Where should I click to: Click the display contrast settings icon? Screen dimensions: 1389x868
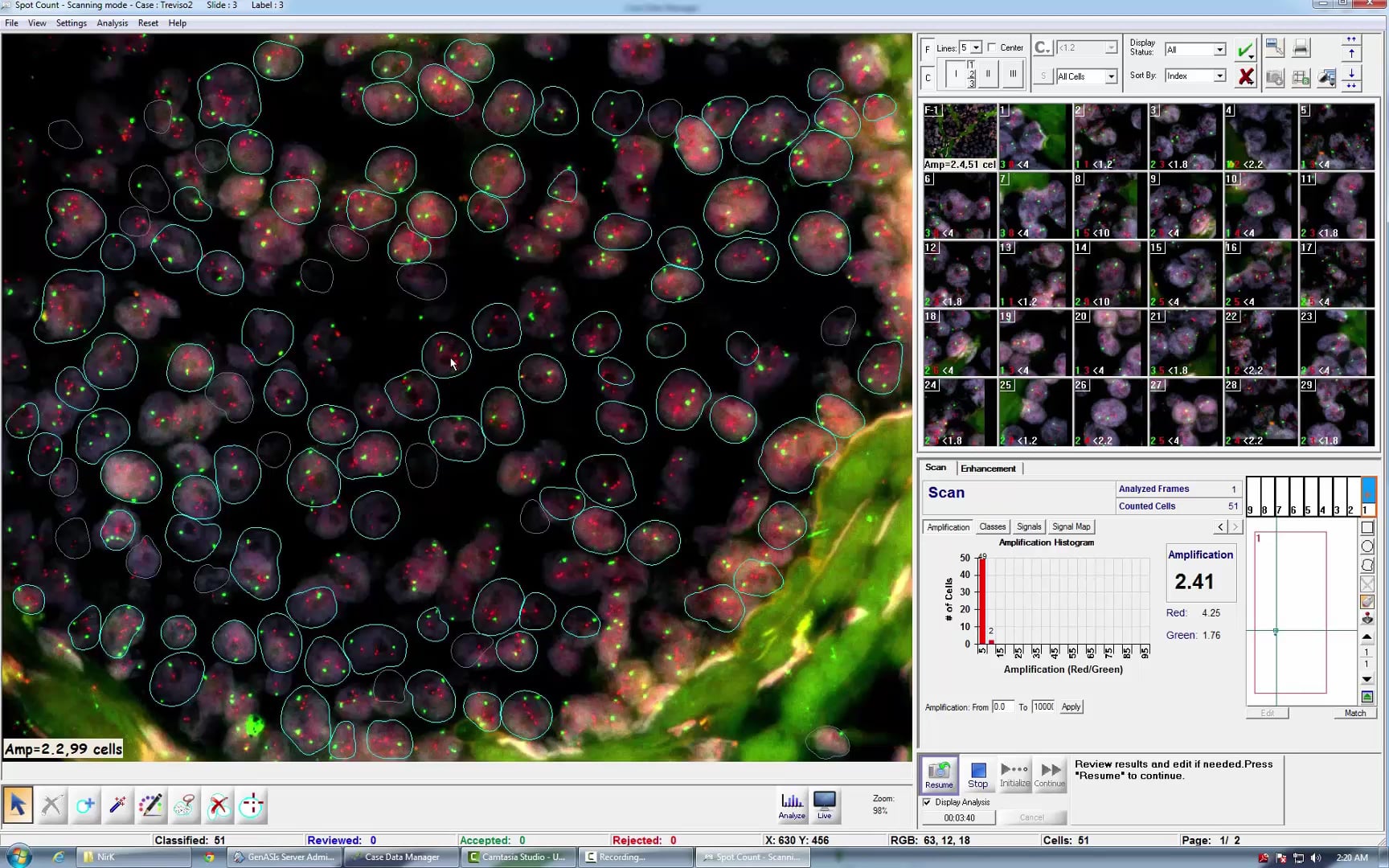pos(1326,77)
